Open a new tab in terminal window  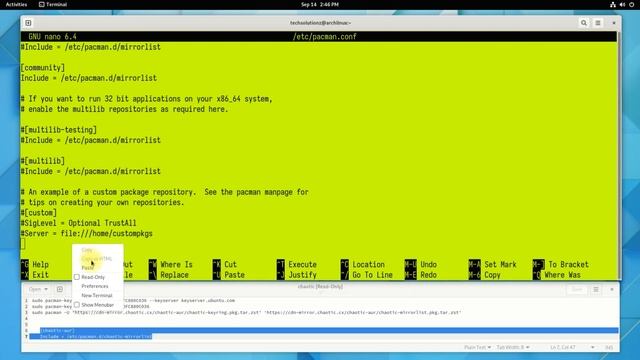pos(28,23)
